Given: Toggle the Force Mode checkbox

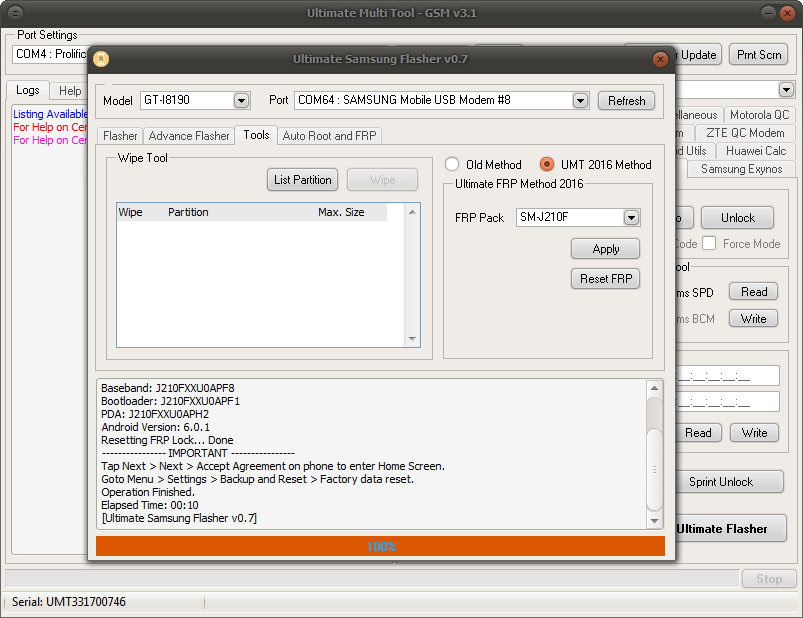Looking at the screenshot, I should click(x=709, y=243).
